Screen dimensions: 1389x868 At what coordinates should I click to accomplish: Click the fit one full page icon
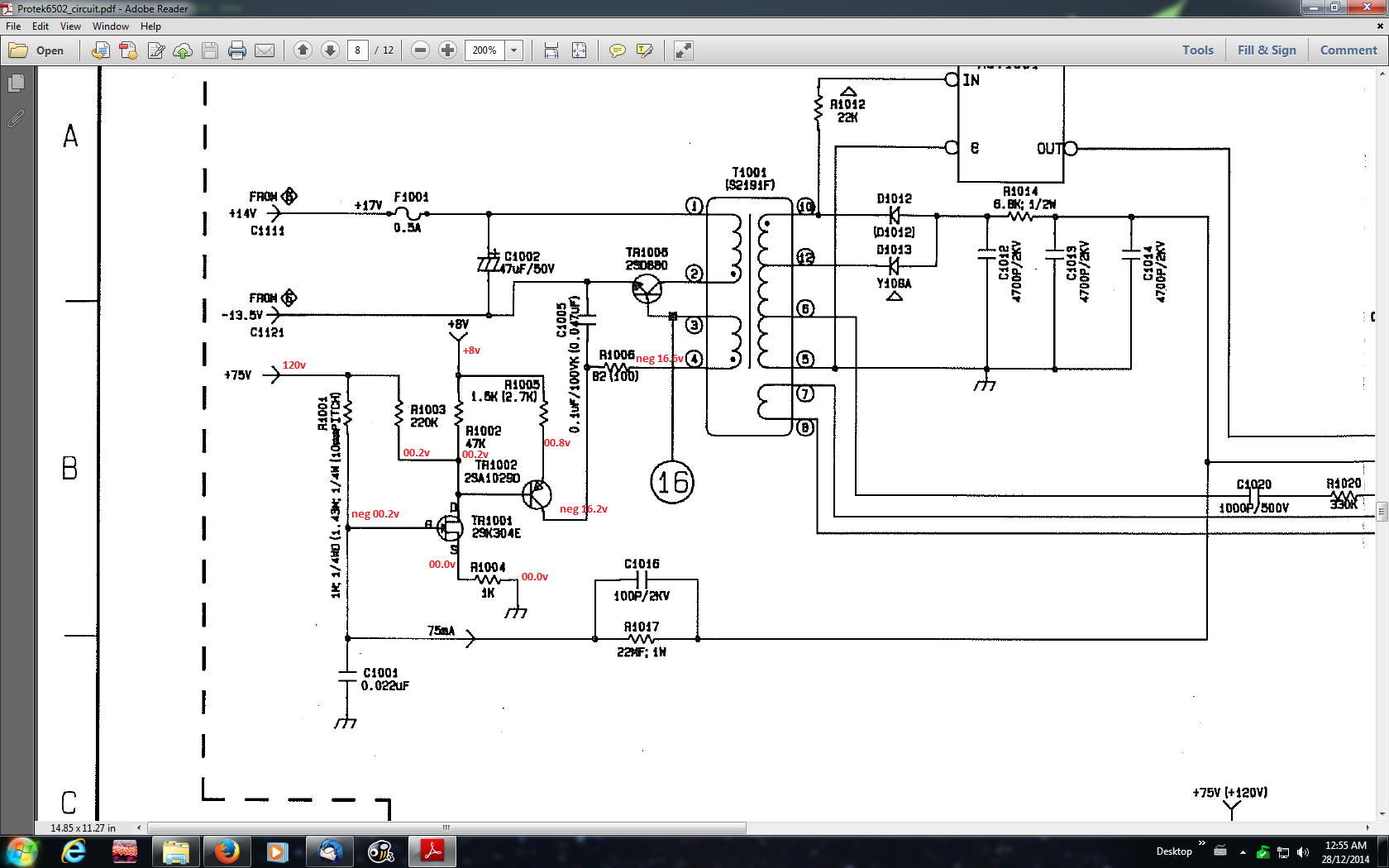pos(580,50)
